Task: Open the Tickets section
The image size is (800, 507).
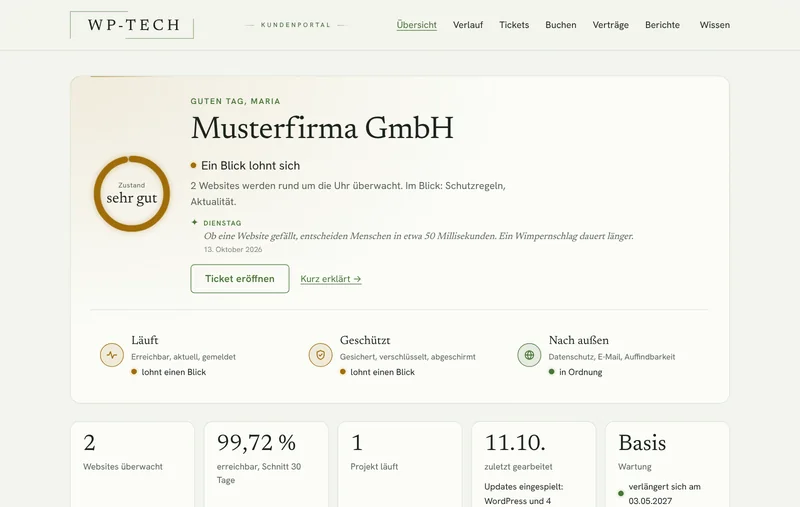Action: pyautogui.click(x=514, y=25)
